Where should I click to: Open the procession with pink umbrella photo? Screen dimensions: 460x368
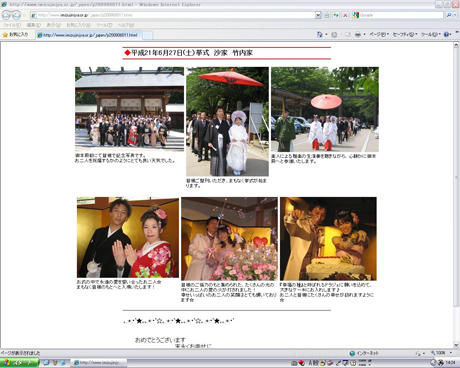point(325,109)
